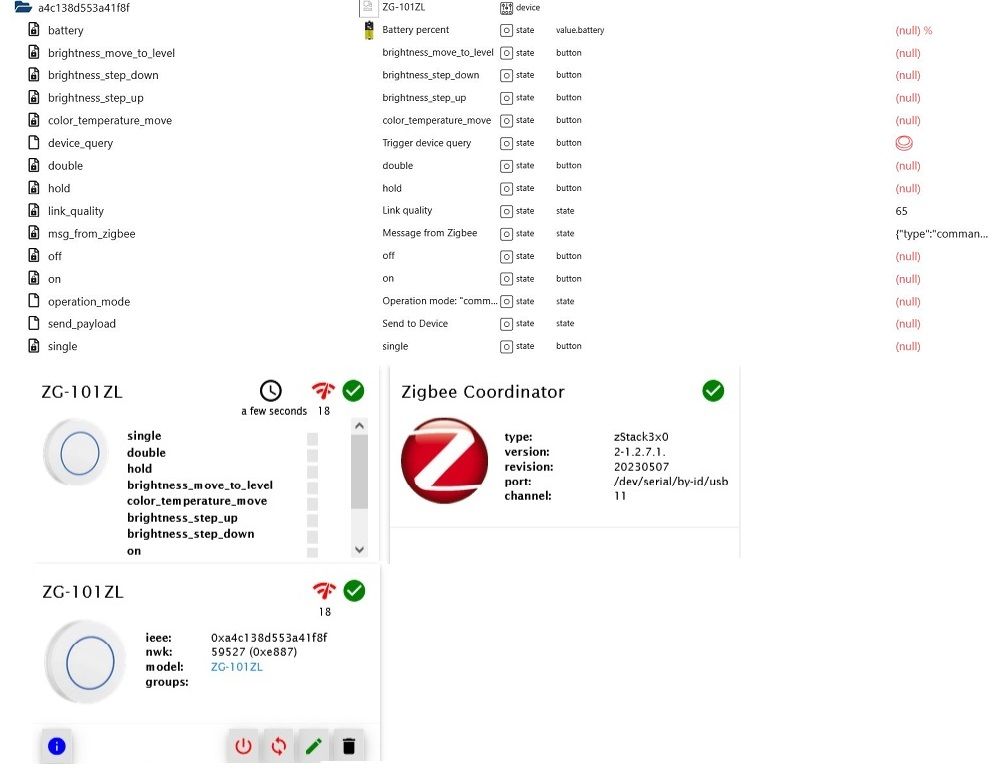Screen dimensions: 995x771
Task: Toggle the 'double' state checkbox
Action: (312, 453)
